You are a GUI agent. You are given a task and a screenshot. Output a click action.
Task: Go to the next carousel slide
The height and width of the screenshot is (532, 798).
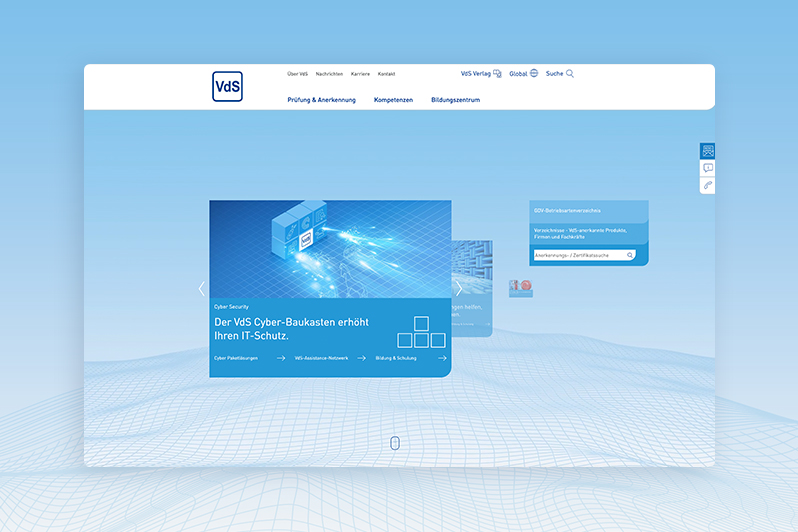pos(459,289)
